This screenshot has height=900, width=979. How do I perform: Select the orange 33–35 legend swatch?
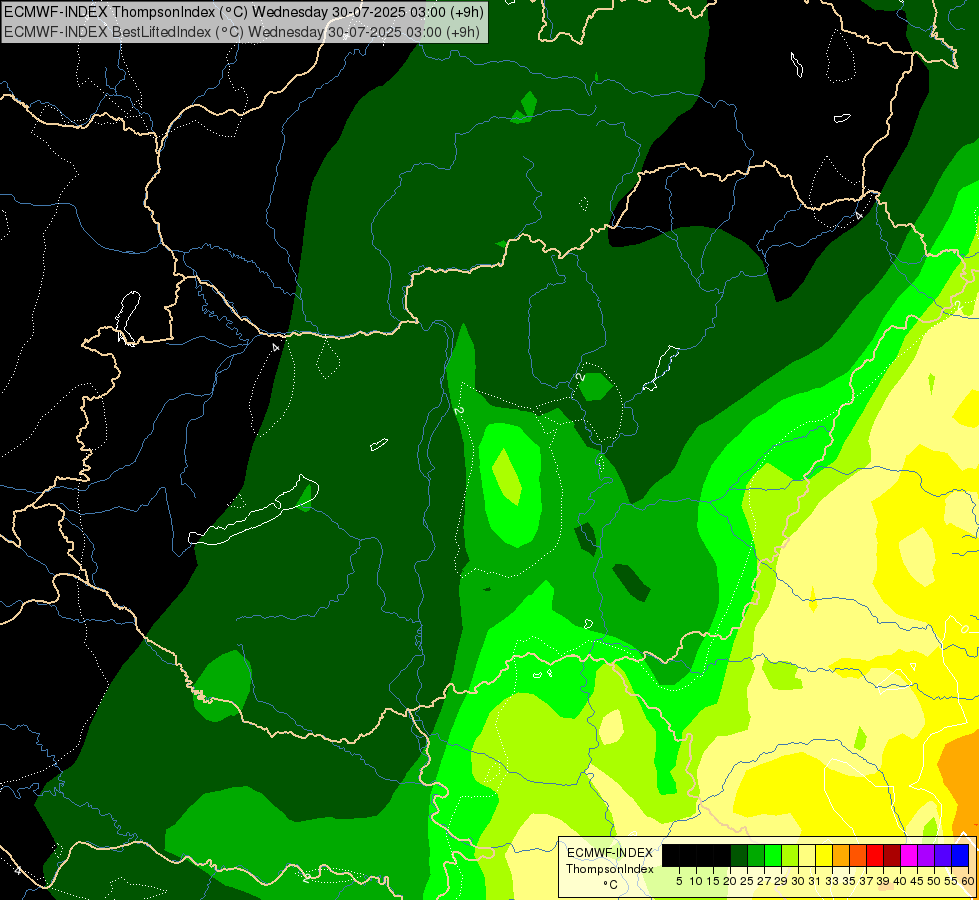pos(841,855)
